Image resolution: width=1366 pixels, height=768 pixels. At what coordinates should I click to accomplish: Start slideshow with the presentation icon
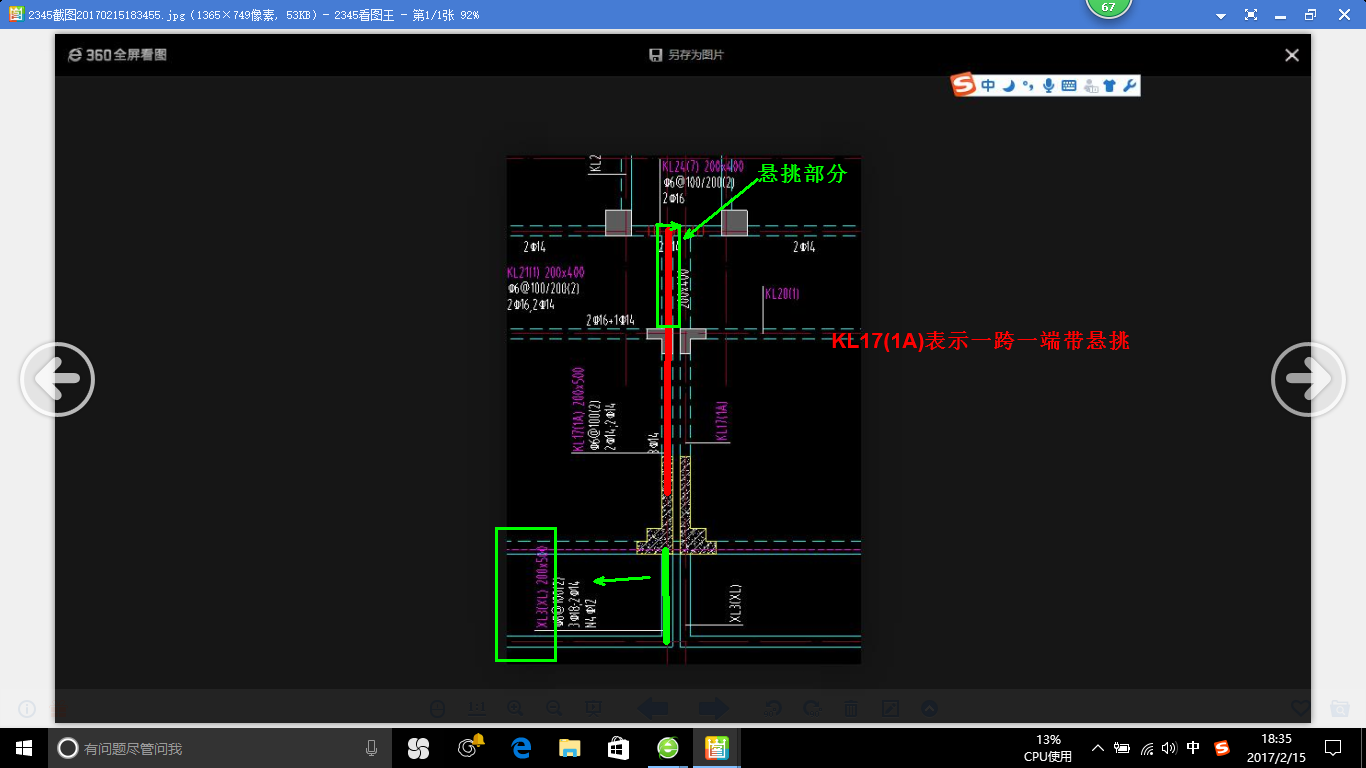tap(593, 708)
